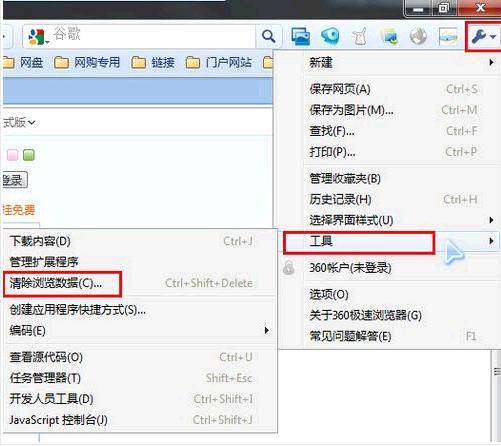Click the screenshot pictures toolbar icon
This screenshot has height=446, width=501.
click(300, 36)
